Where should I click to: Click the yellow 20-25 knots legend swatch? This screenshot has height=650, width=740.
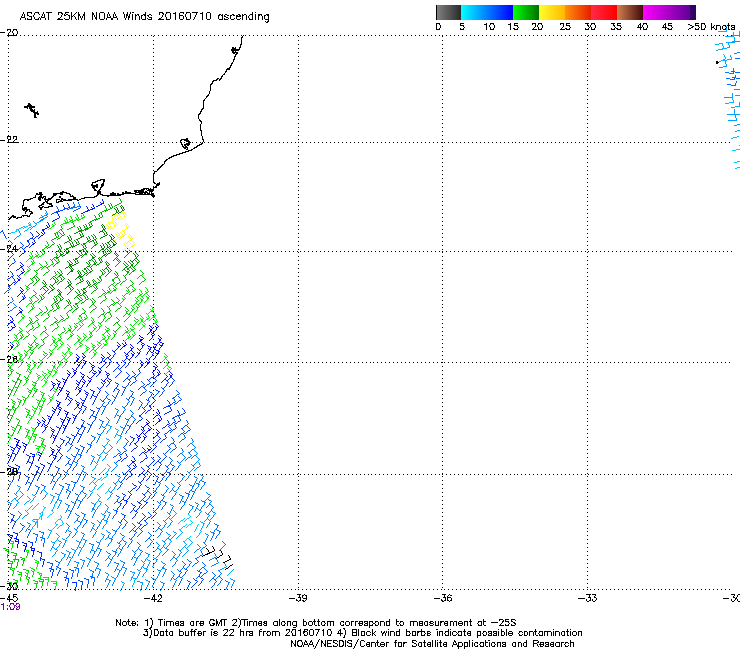(x=552, y=12)
